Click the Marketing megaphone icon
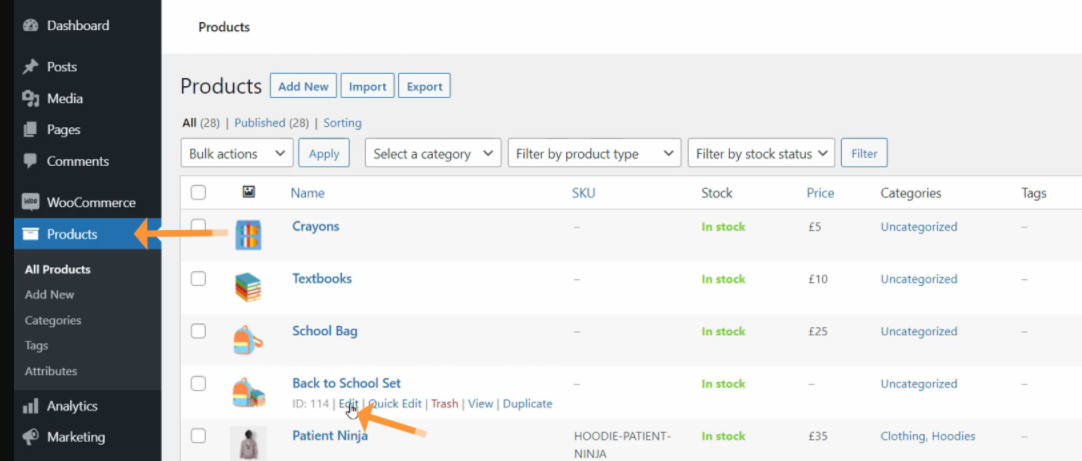Image resolution: width=1082 pixels, height=461 pixels. pos(29,437)
